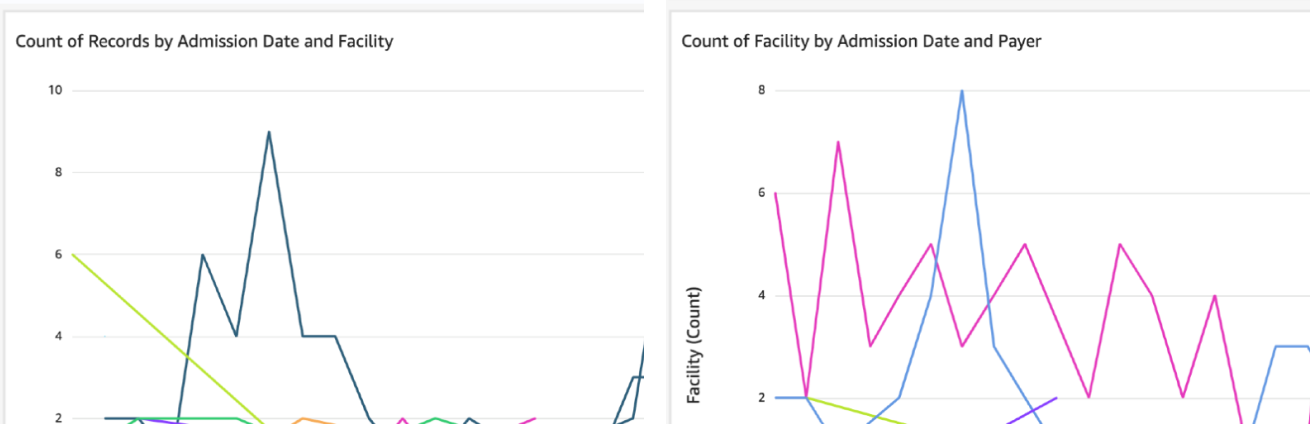This screenshot has width=1310, height=424.
Task: Select the green line segment in left chart
Action: tap(200, 418)
